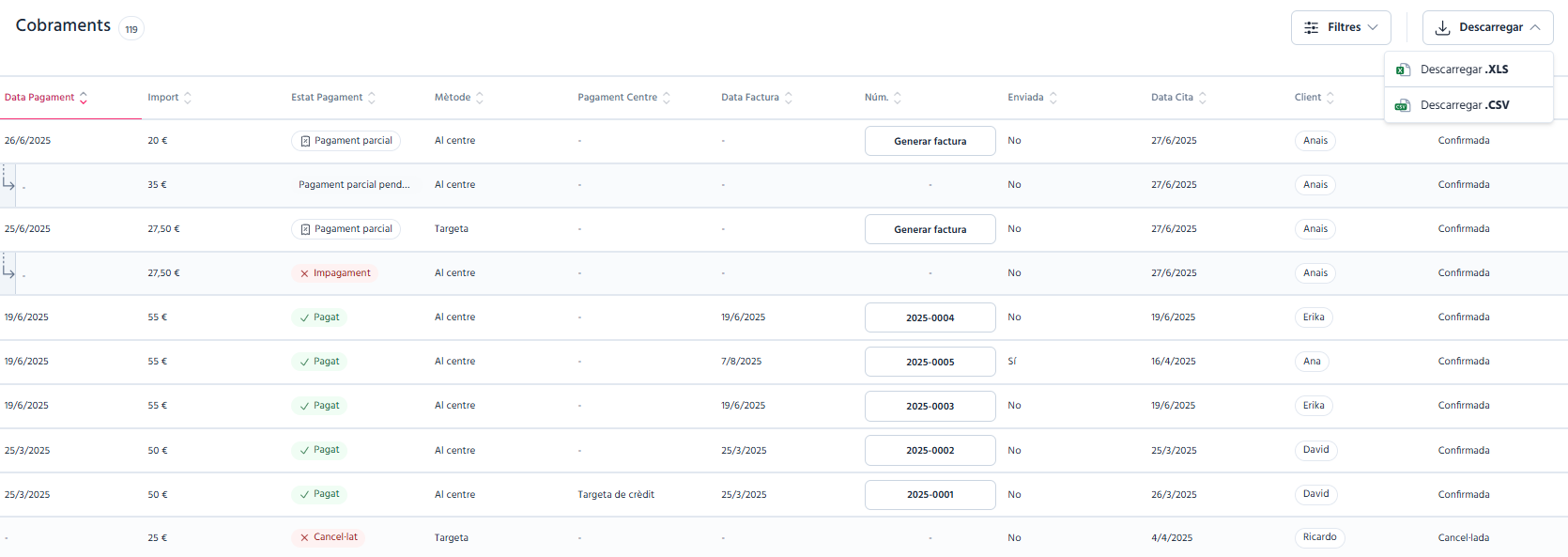
Task: Open invoice 2025-0001
Action: 930,495
